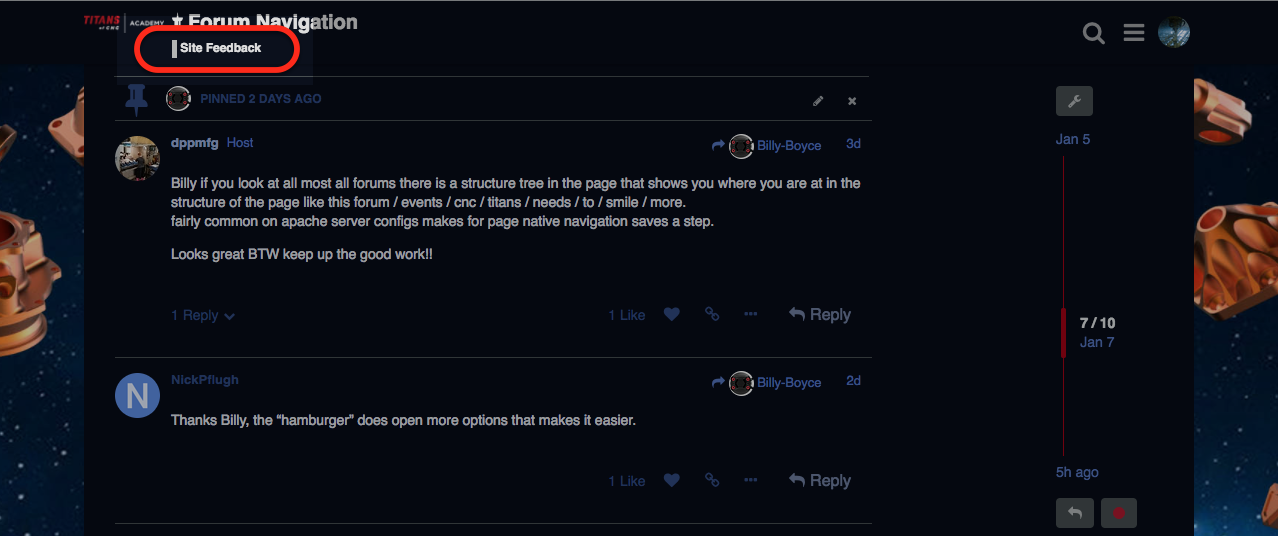This screenshot has width=1278, height=536.
Task: Toggle the red notification tracking button
Action: (1118, 513)
